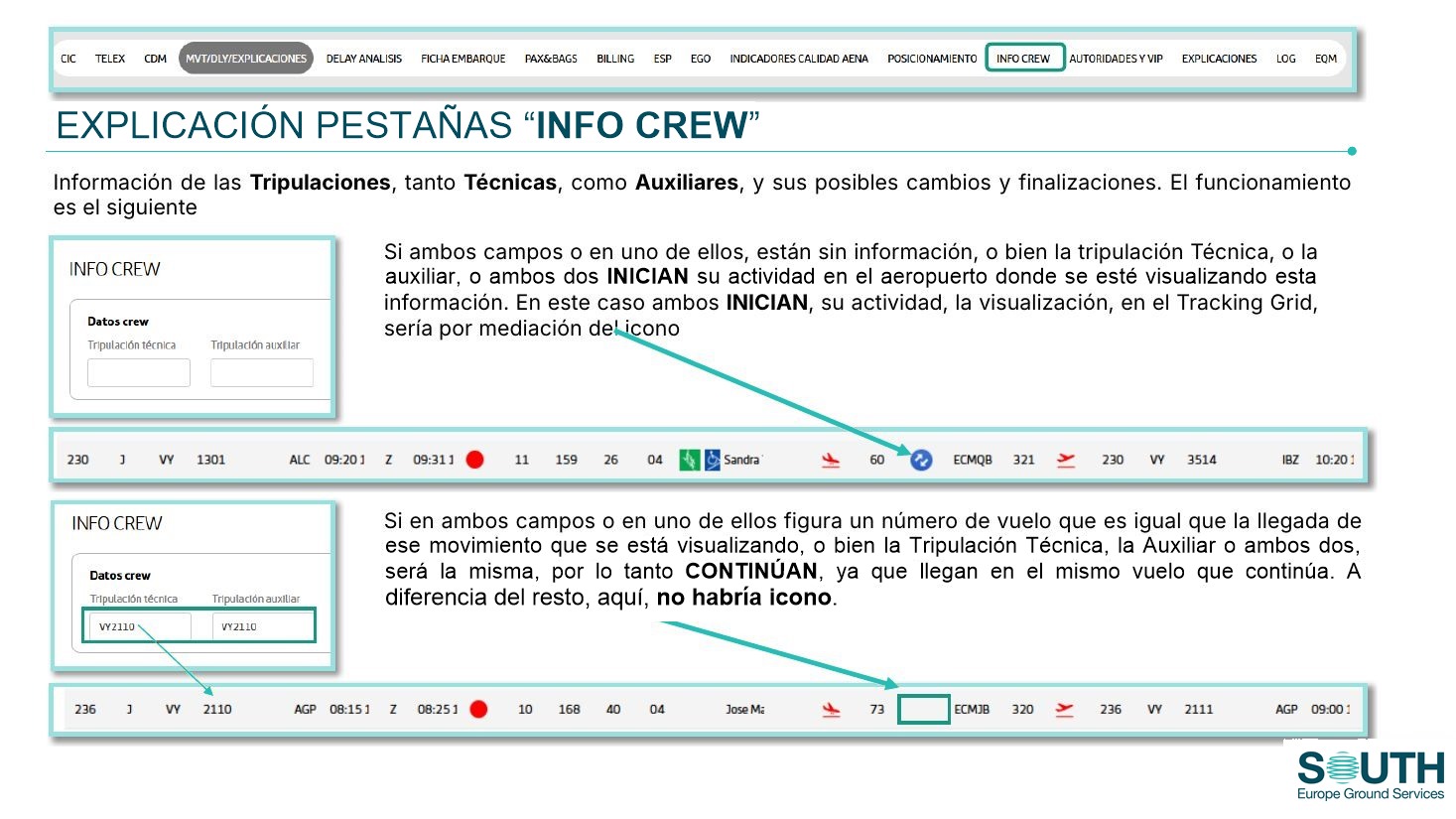
Task: Select the ESP tab
Action: pos(663,59)
